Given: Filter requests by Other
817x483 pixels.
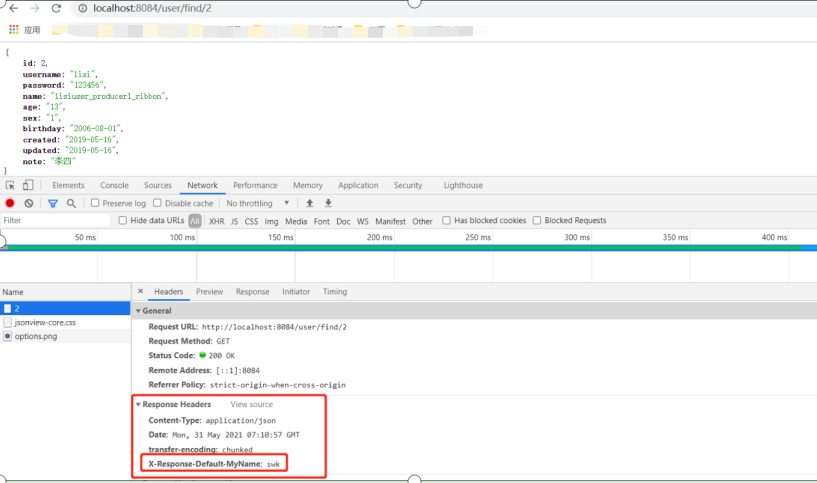Looking at the screenshot, I should click(423, 221).
